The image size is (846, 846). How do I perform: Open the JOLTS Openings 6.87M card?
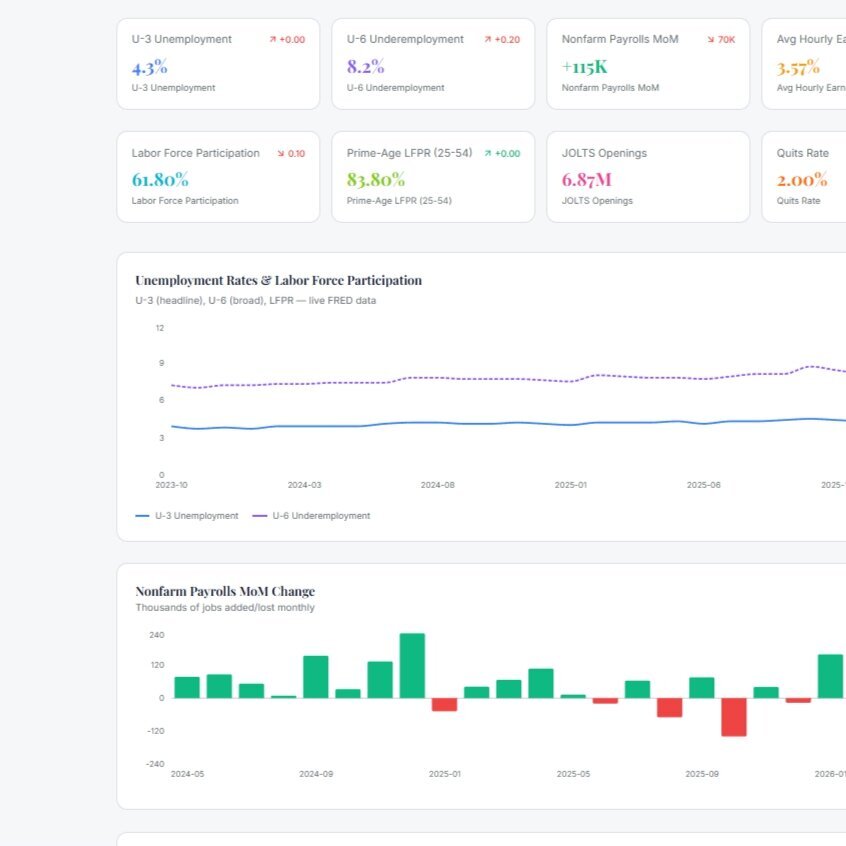point(648,177)
